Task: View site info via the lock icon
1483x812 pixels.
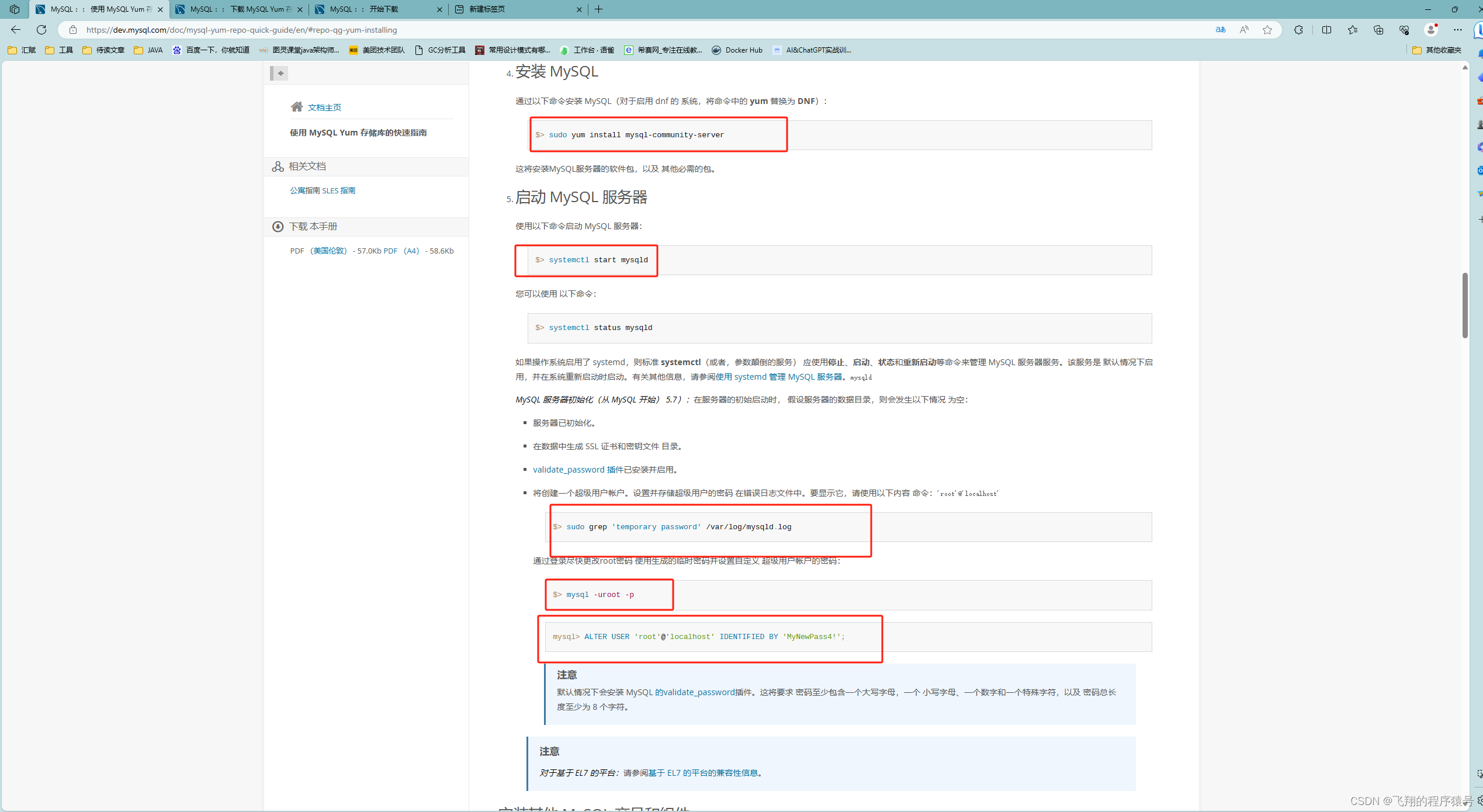Action: [x=73, y=30]
